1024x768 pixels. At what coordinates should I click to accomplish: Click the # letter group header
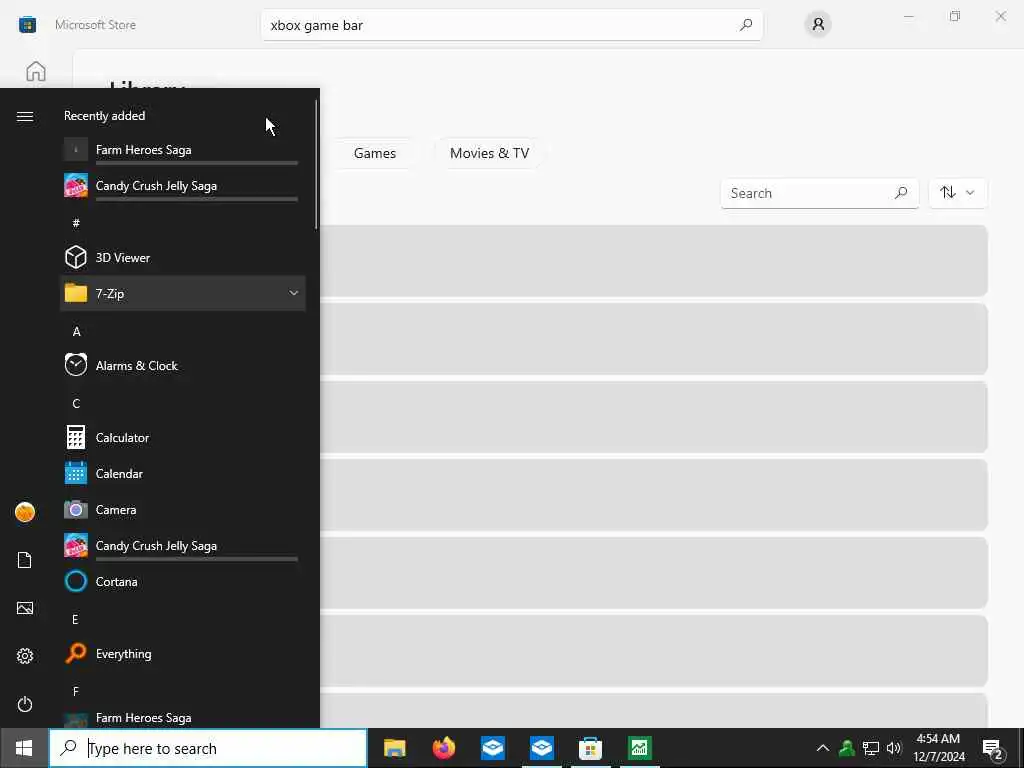click(76, 223)
